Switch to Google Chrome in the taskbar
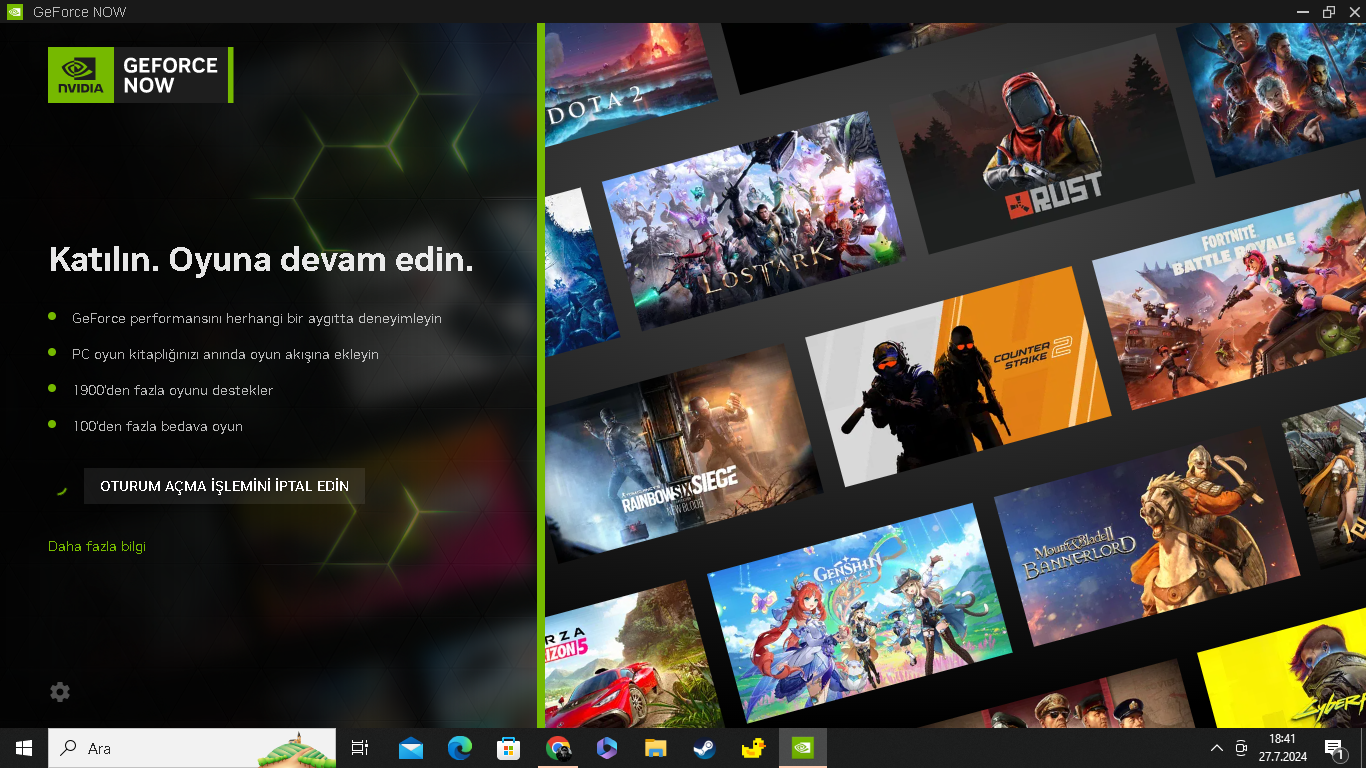 558,748
